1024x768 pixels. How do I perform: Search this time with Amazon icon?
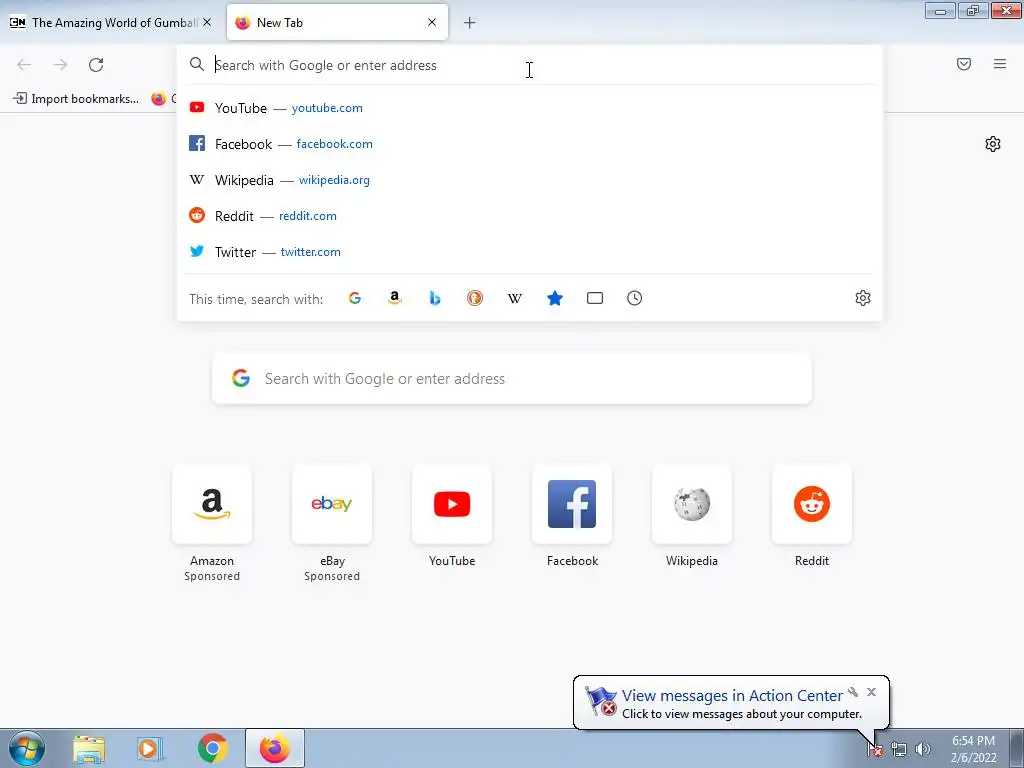point(394,298)
